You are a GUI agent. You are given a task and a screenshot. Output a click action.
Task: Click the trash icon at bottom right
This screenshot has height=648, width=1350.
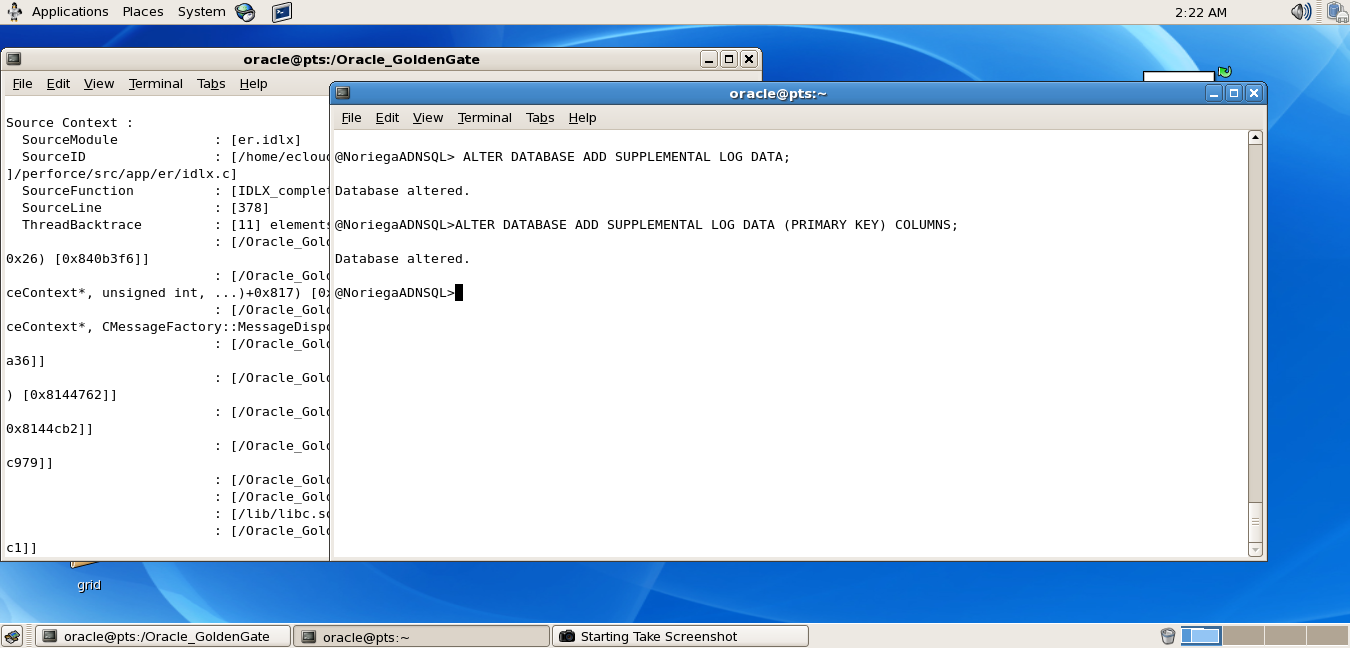coord(1167,636)
